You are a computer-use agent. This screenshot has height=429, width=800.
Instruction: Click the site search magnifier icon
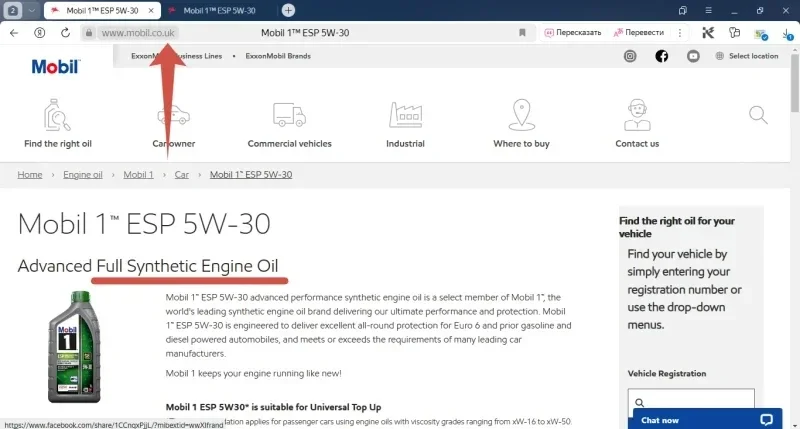coord(757,116)
